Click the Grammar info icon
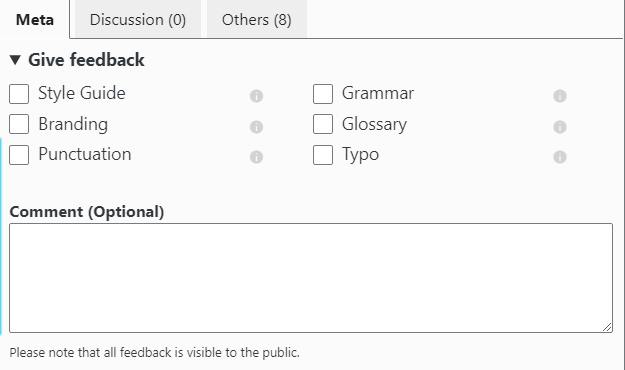625x370 pixels. click(x=560, y=96)
